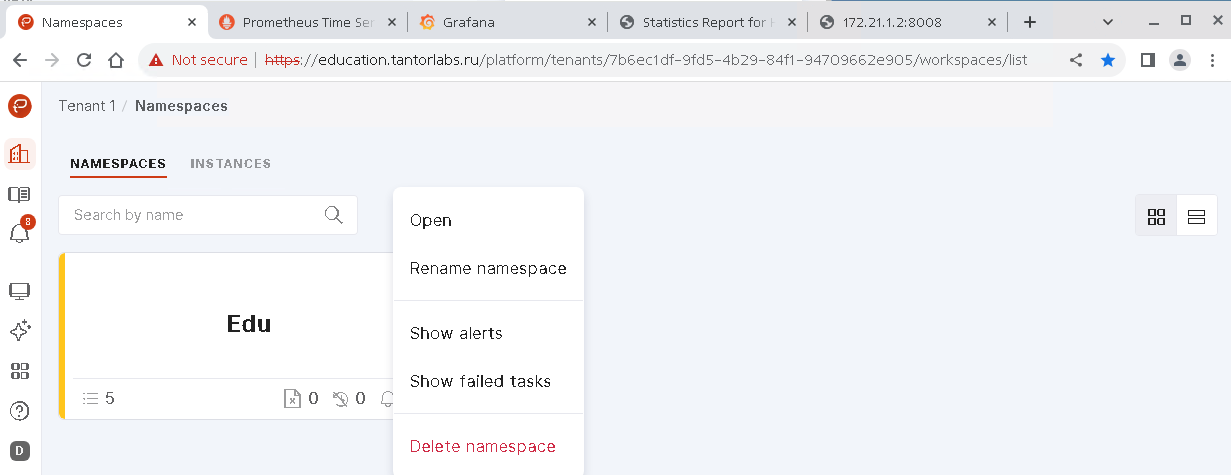Click the Tenant 1 breadcrumb link
The image size is (1231, 475).
tap(86, 106)
